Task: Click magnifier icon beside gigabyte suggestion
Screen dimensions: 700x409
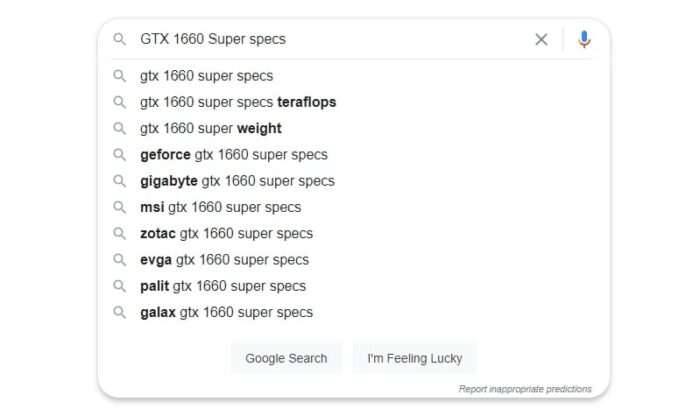Action: tap(119, 181)
